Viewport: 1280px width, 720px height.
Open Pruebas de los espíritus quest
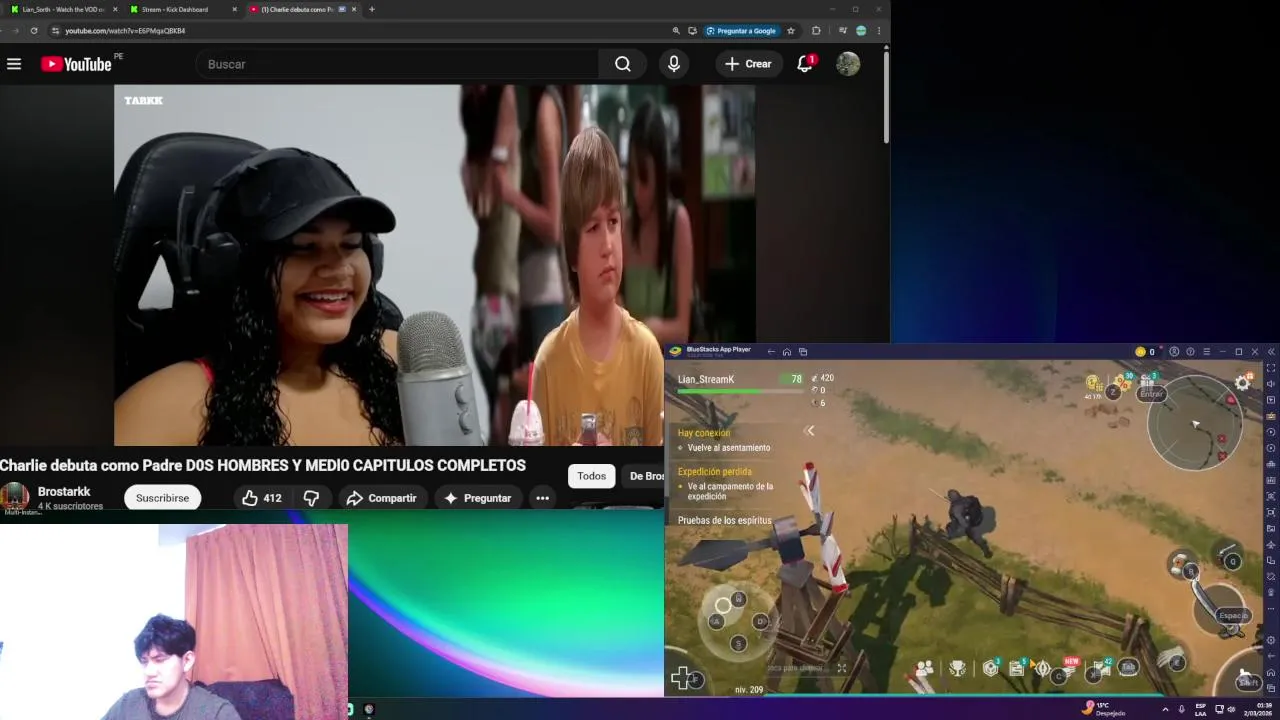tap(725, 520)
